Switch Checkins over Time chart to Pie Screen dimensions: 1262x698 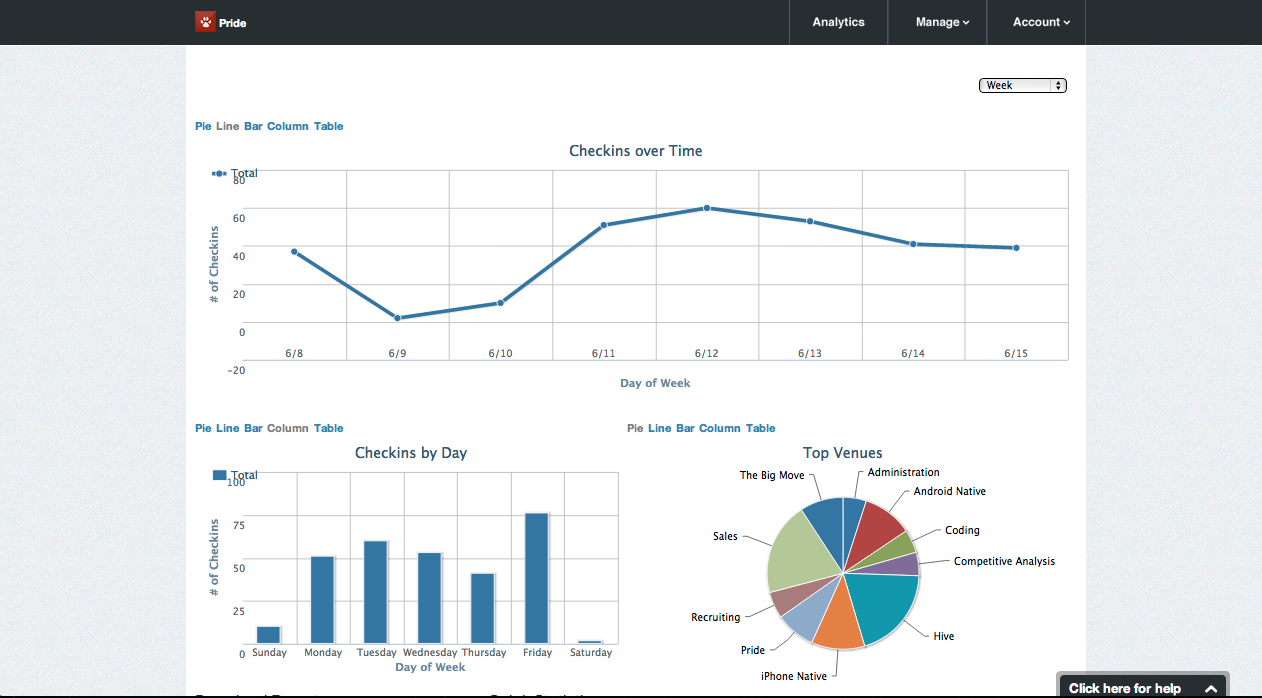[x=203, y=127]
